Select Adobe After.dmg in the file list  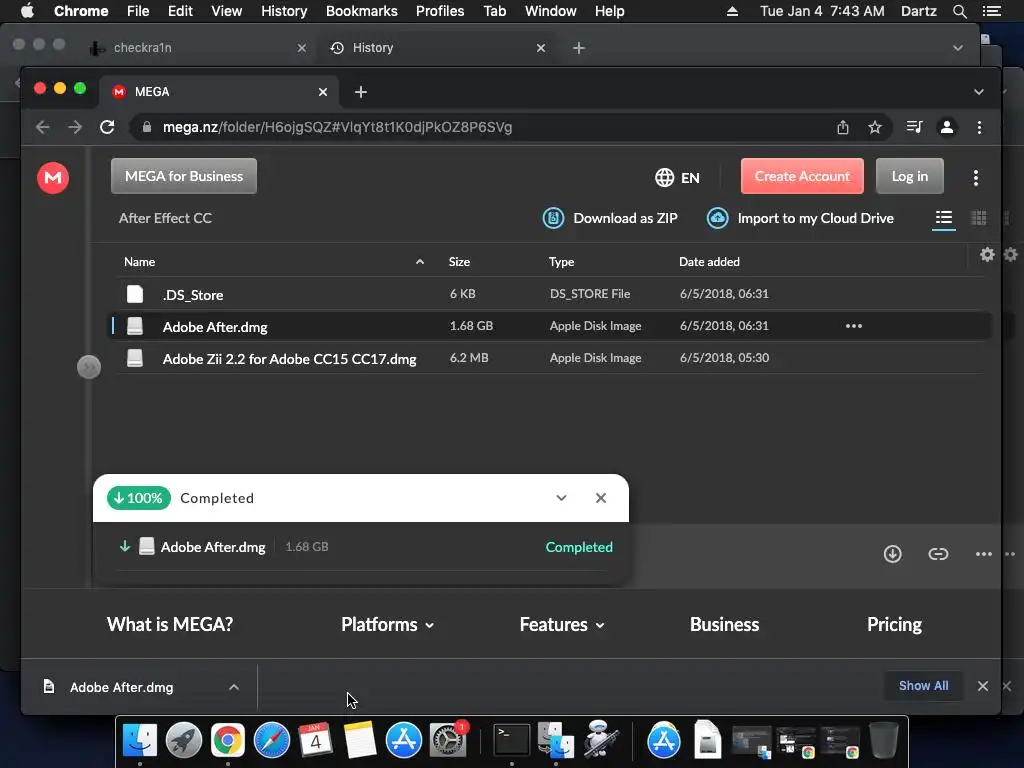(549, 326)
